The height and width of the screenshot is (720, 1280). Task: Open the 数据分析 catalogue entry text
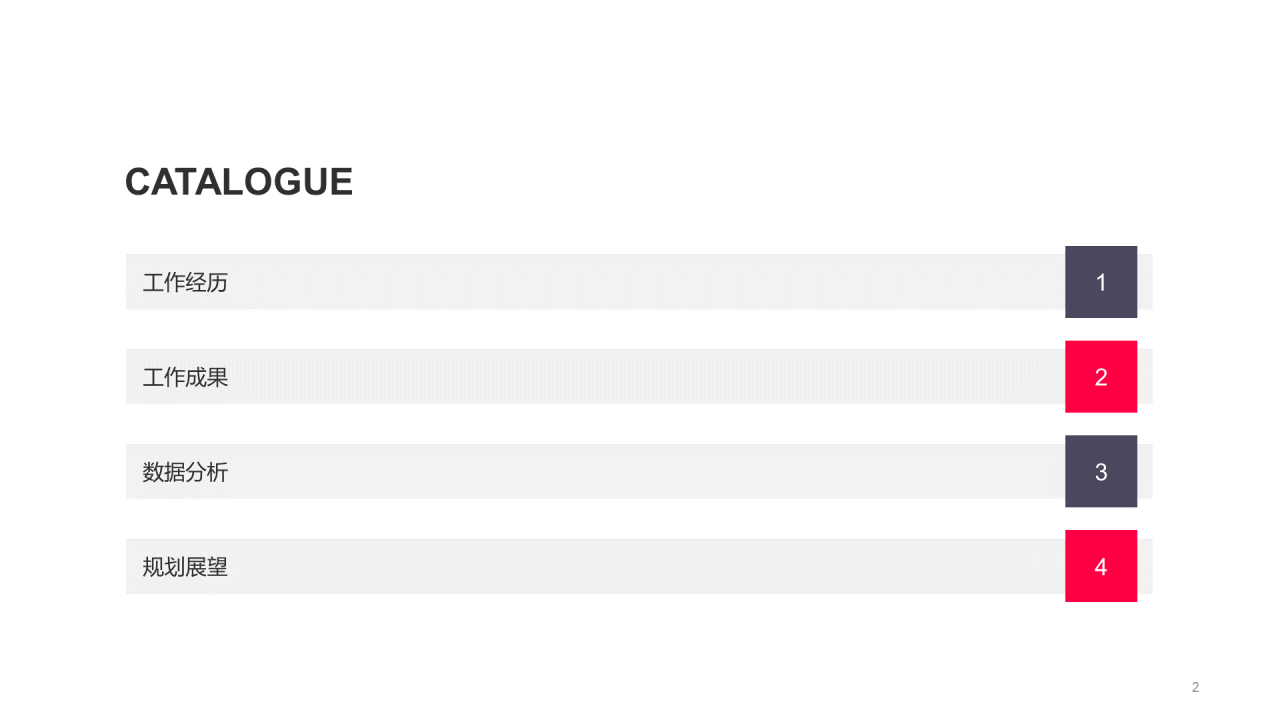(185, 472)
